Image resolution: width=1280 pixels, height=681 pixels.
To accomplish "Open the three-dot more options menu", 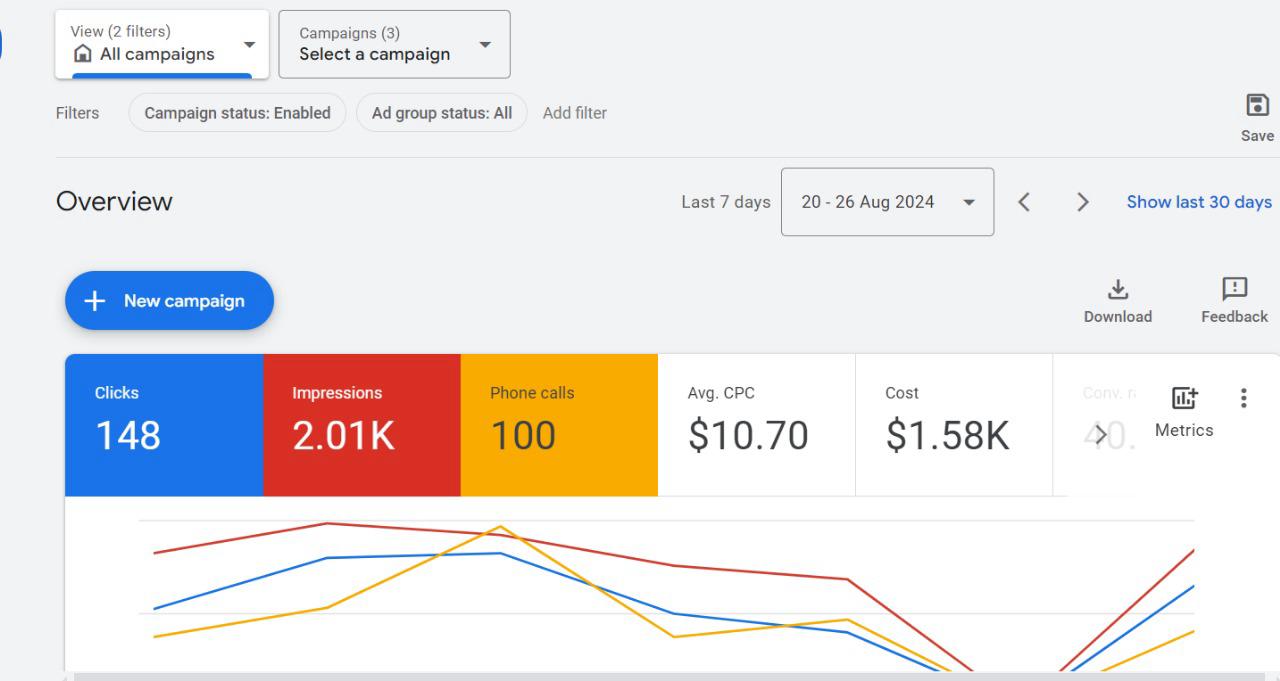I will [1243, 398].
